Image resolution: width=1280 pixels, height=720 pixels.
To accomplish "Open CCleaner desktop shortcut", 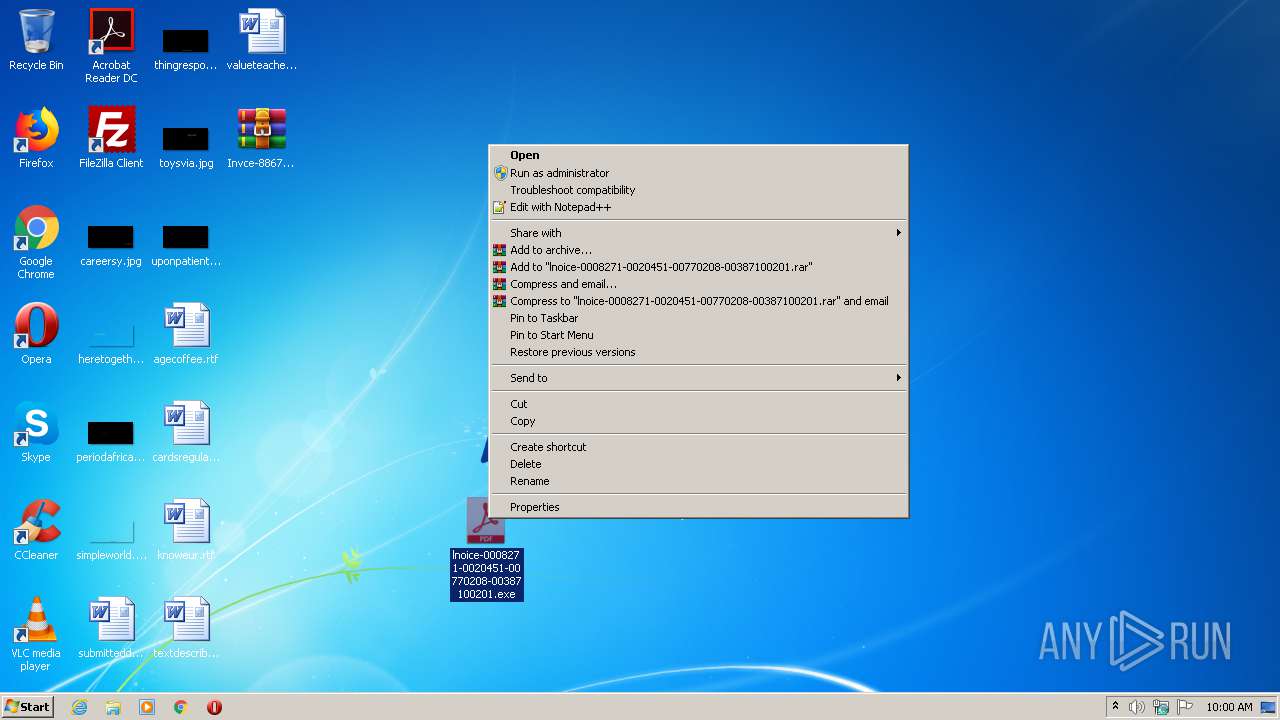I will click(x=36, y=530).
